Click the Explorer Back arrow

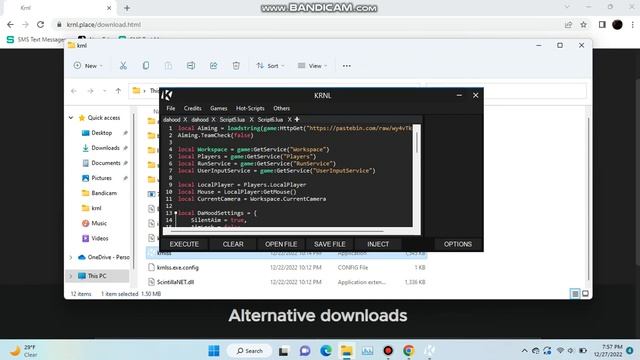pyautogui.click(x=74, y=91)
